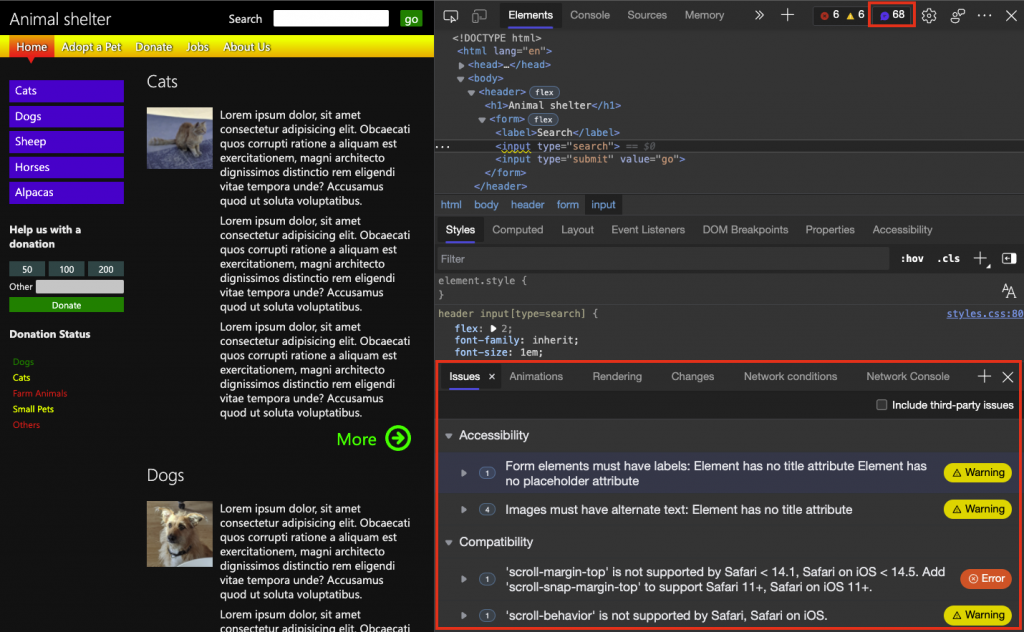
Task: Add a drawer tool with plus icon
Action: pyautogui.click(x=984, y=376)
